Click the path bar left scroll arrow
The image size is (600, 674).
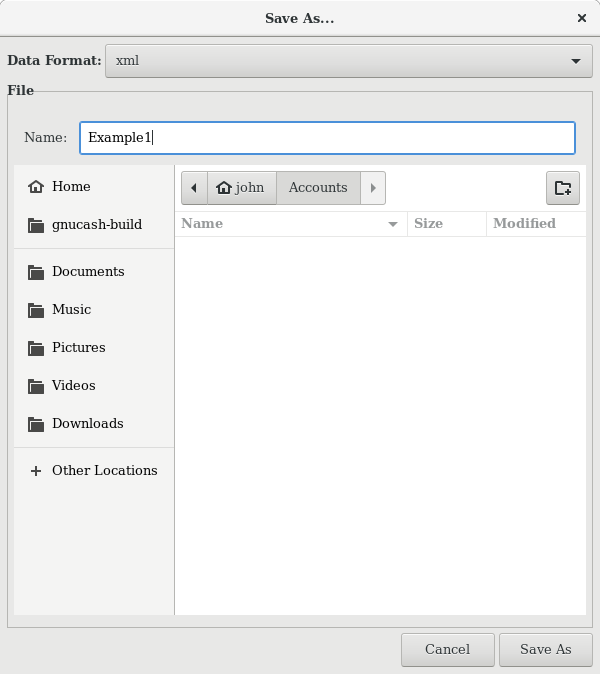(194, 188)
